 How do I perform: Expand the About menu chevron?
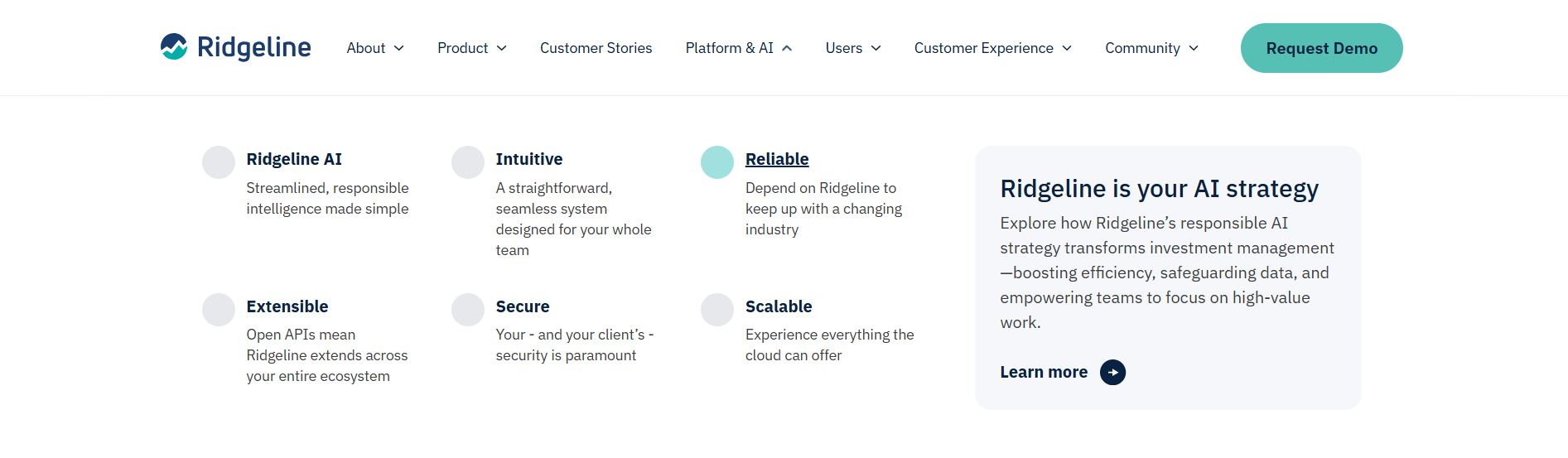[399, 48]
